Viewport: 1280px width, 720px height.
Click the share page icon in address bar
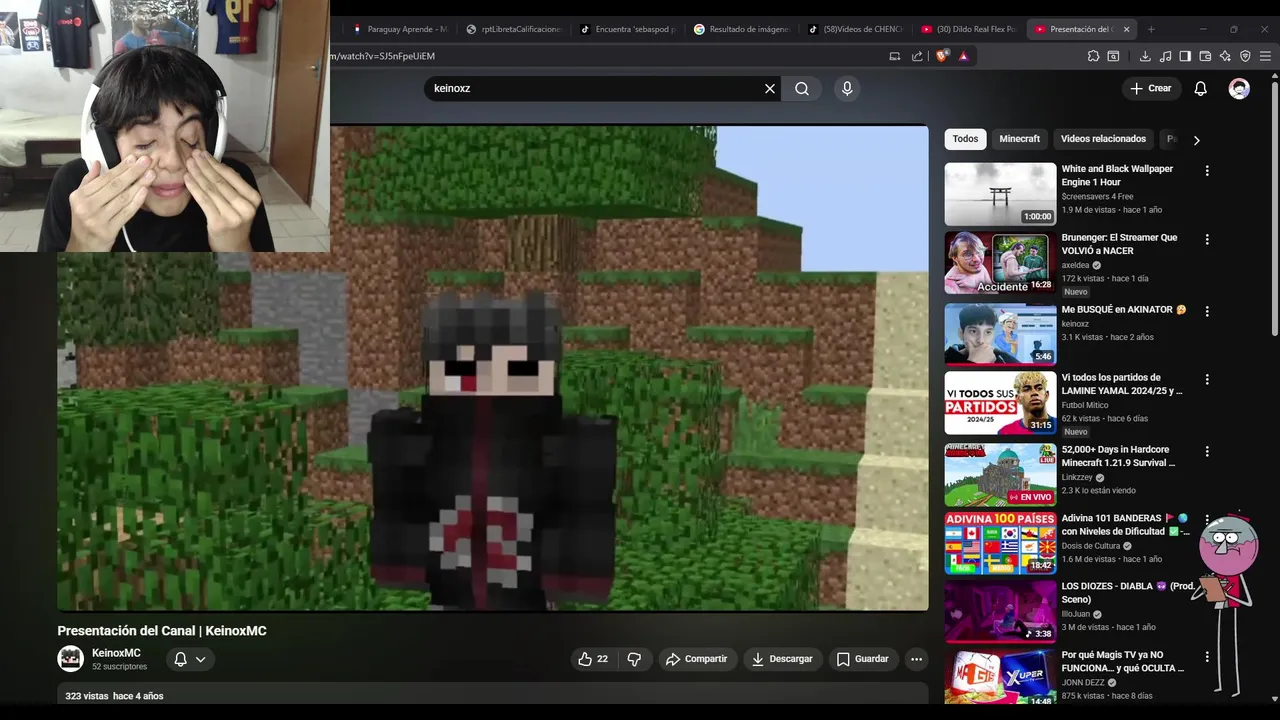click(x=918, y=56)
